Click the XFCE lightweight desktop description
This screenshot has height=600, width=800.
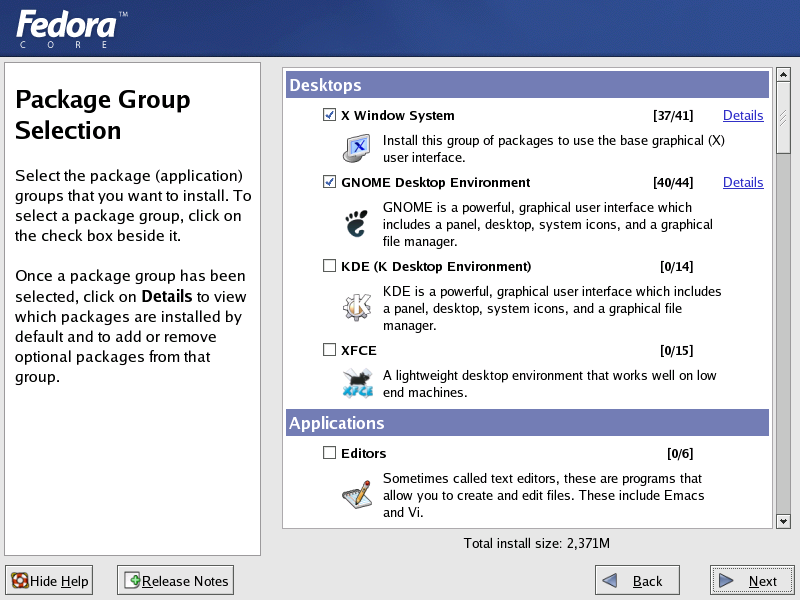(549, 384)
